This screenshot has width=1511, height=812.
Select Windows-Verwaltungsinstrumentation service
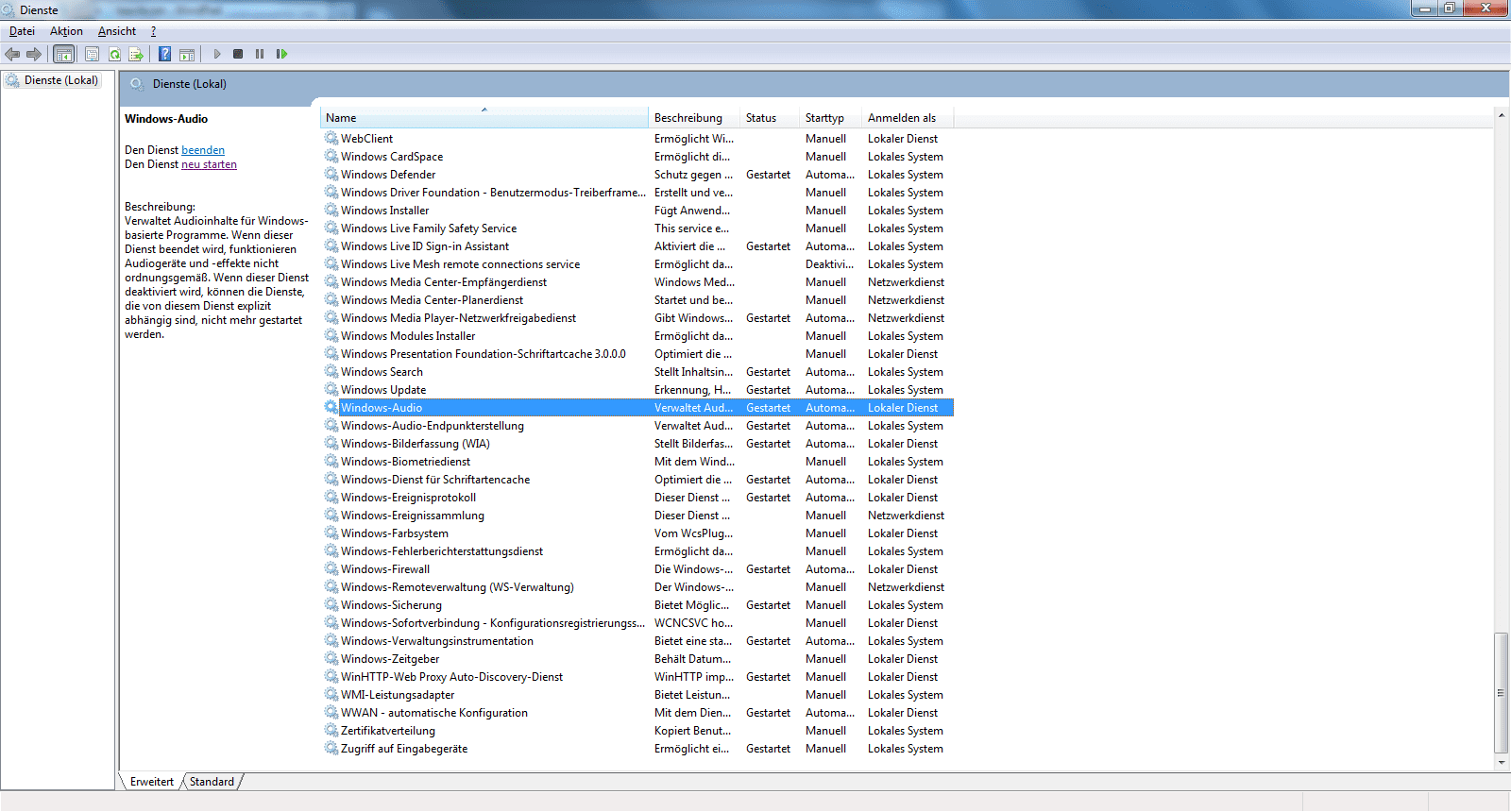point(437,641)
